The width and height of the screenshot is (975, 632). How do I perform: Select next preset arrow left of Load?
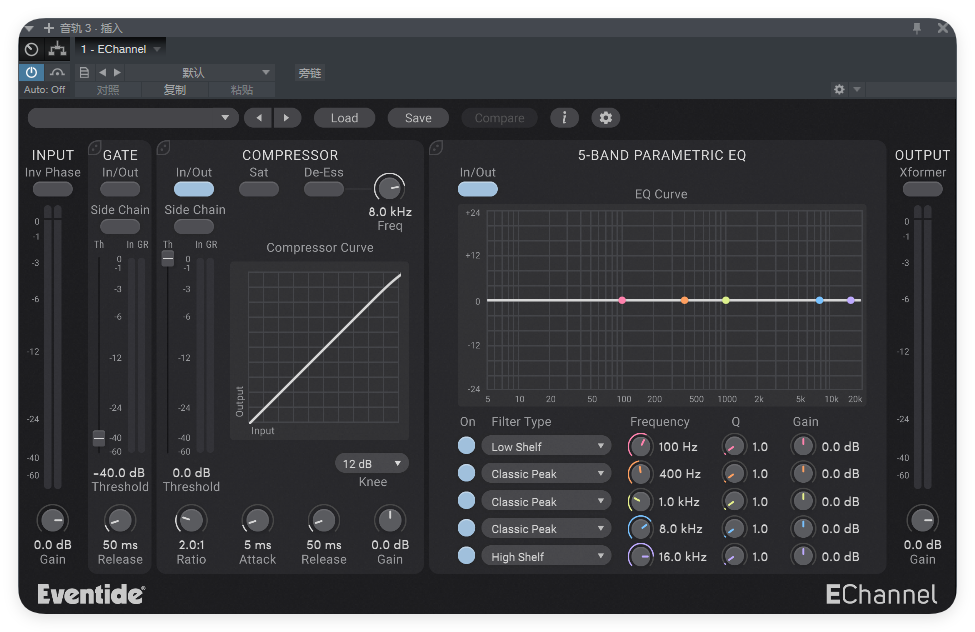287,118
